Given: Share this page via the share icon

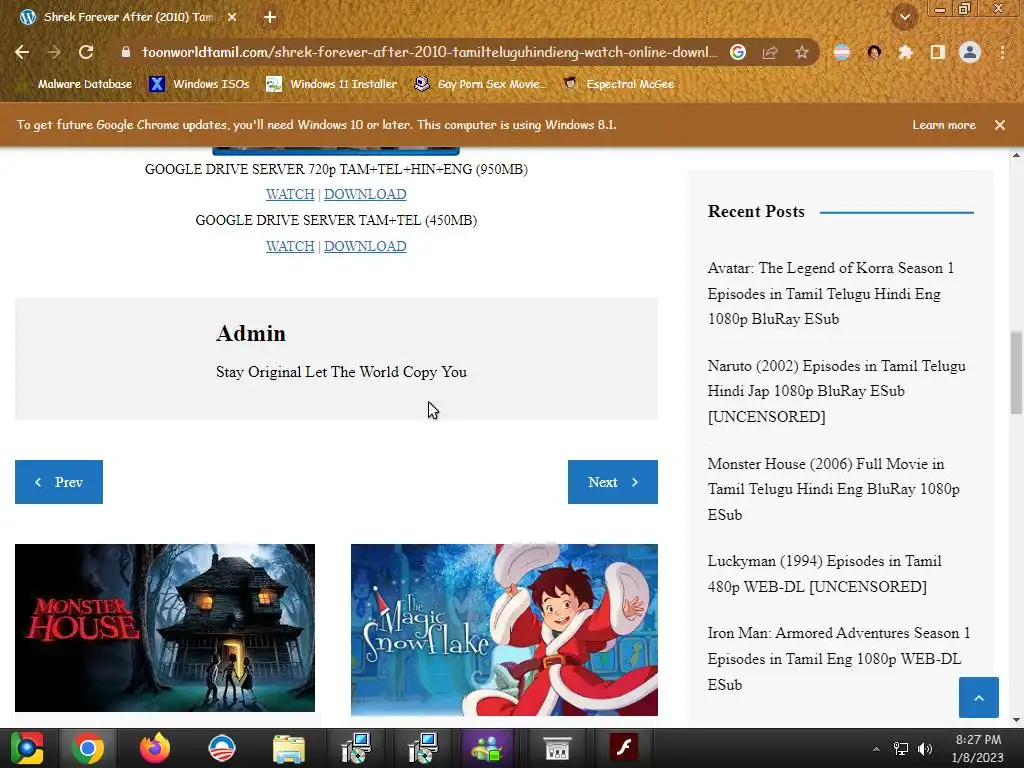Looking at the screenshot, I should point(770,52).
